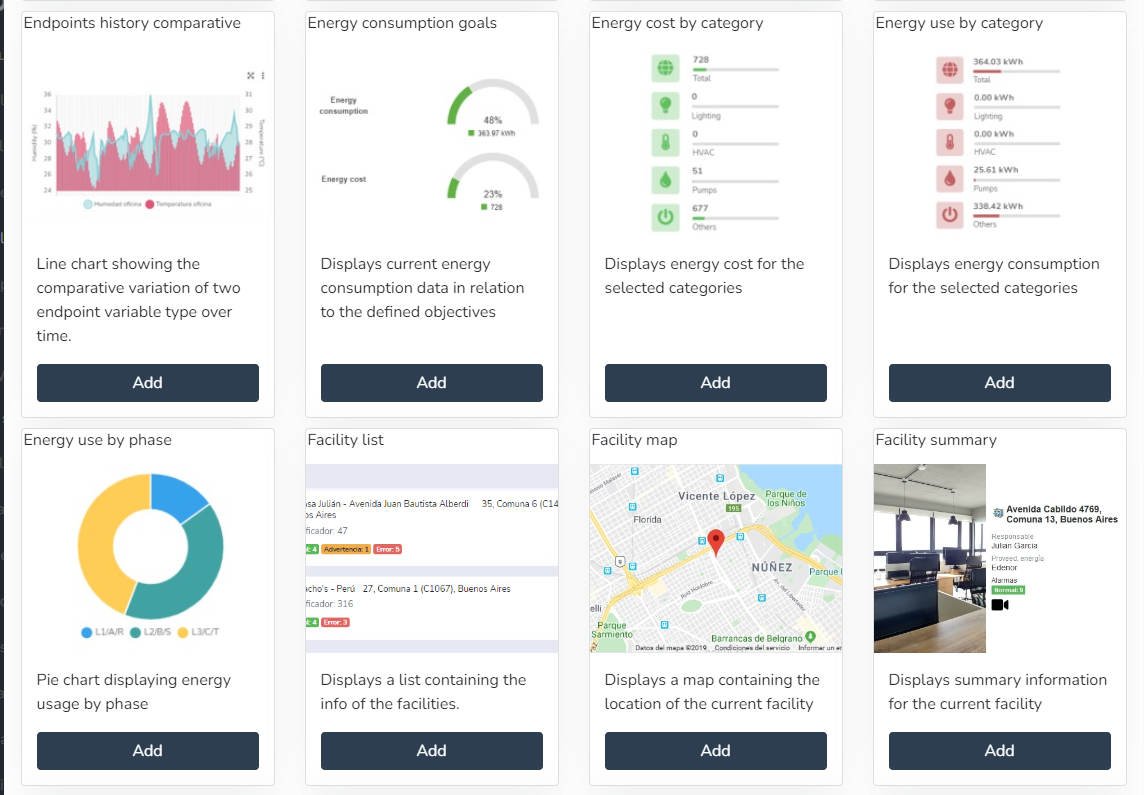Click the red map pin marker
The height and width of the screenshot is (795, 1144).
(715, 542)
